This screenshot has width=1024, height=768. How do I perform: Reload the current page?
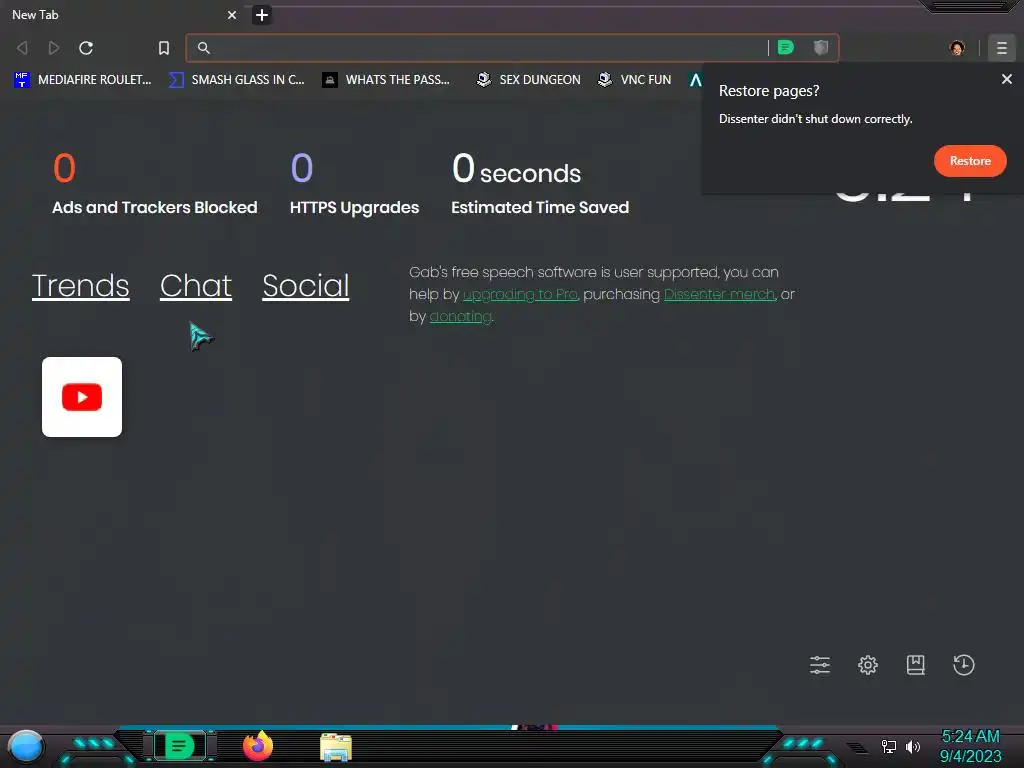[86, 48]
